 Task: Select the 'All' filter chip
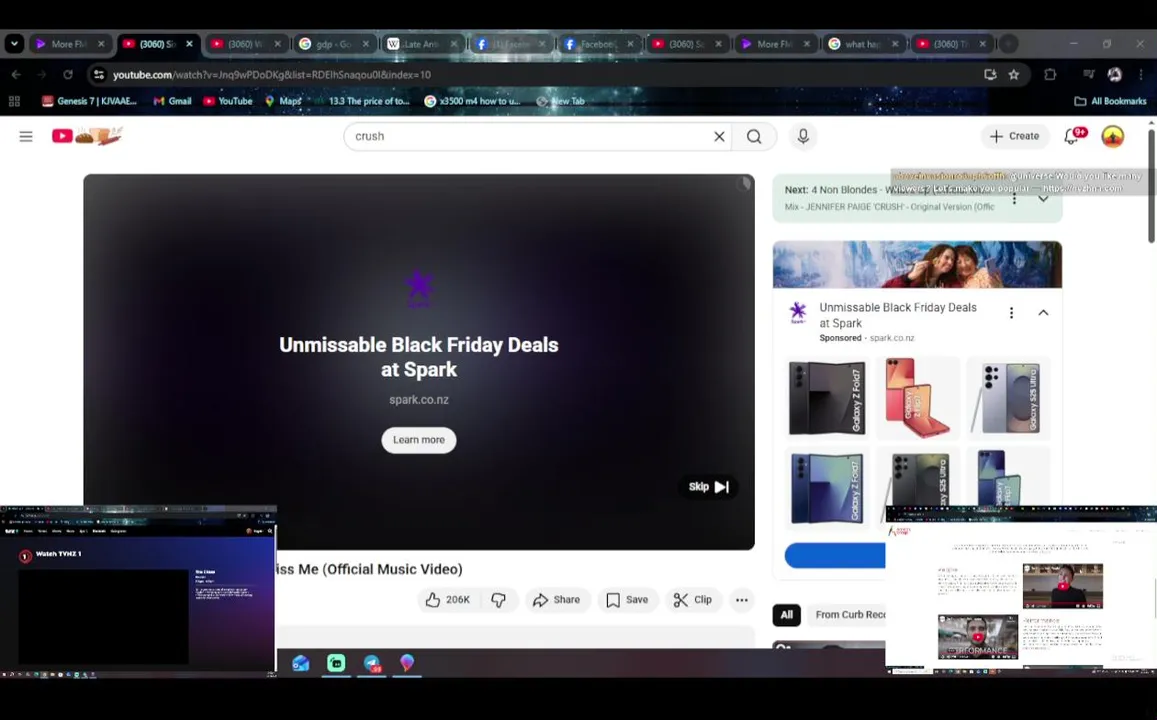click(787, 615)
